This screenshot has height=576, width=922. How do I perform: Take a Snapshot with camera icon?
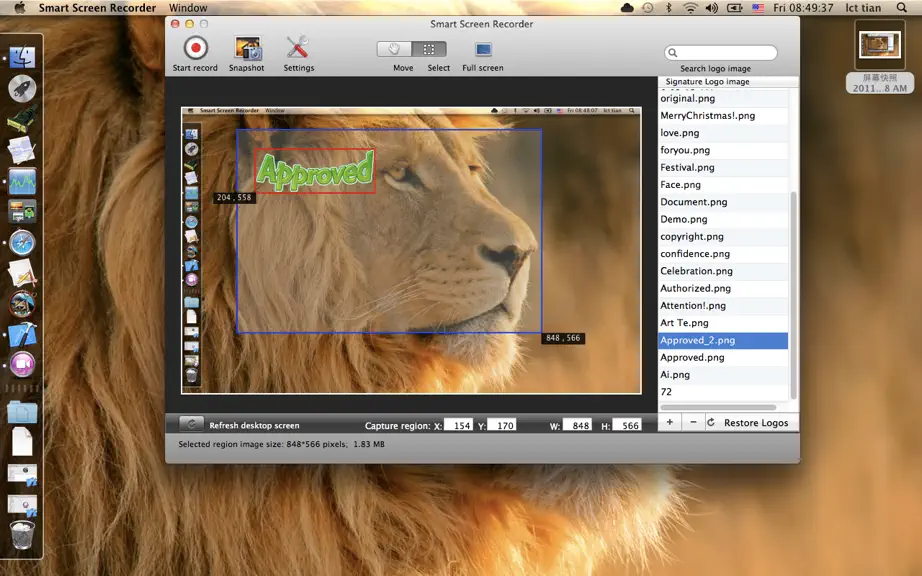tap(248, 48)
